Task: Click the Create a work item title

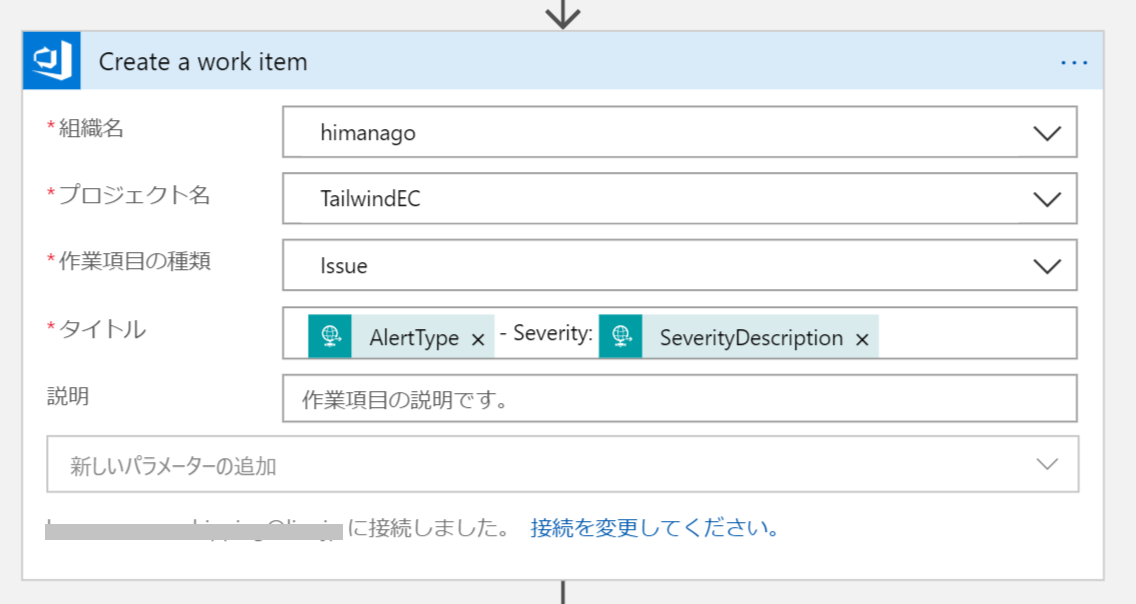Action: pos(203,62)
